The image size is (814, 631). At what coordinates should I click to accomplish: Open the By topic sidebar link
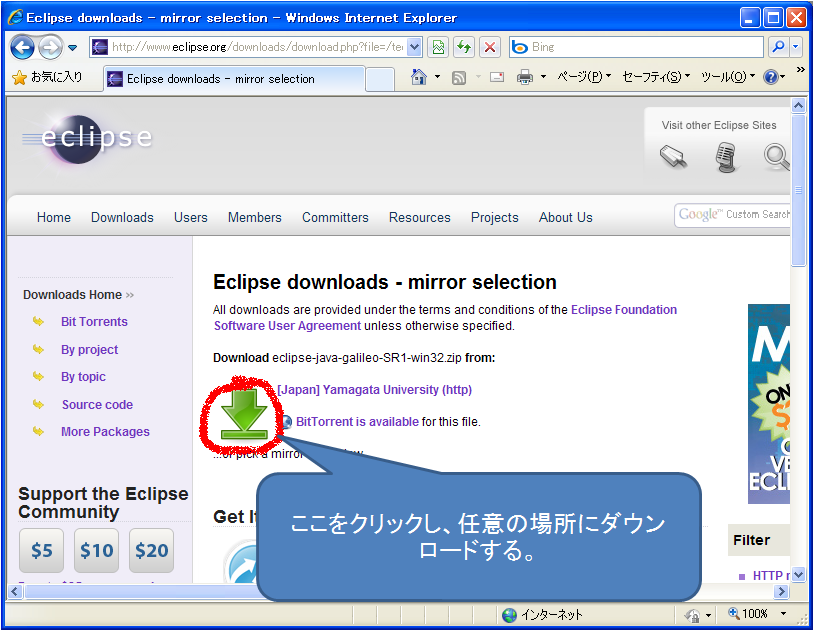point(83,377)
